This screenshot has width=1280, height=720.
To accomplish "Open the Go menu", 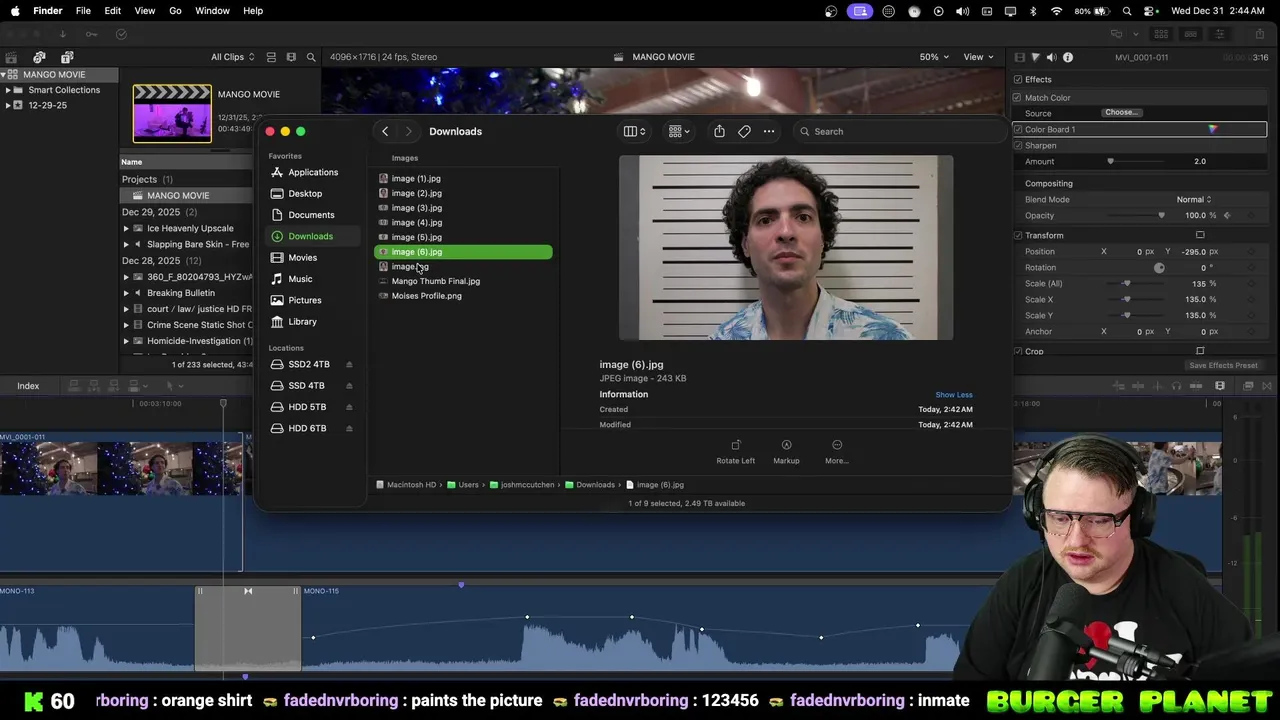I will coord(175,11).
